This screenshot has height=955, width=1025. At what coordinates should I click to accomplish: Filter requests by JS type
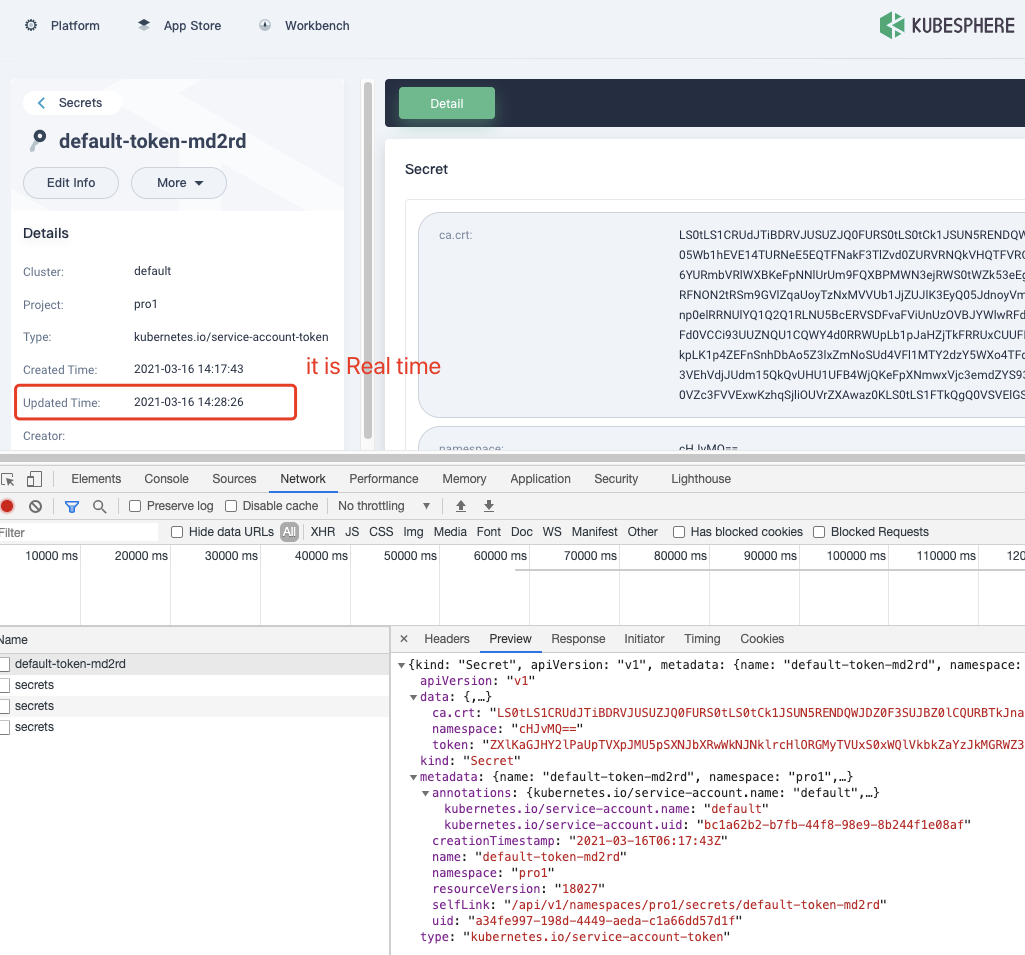click(x=352, y=532)
